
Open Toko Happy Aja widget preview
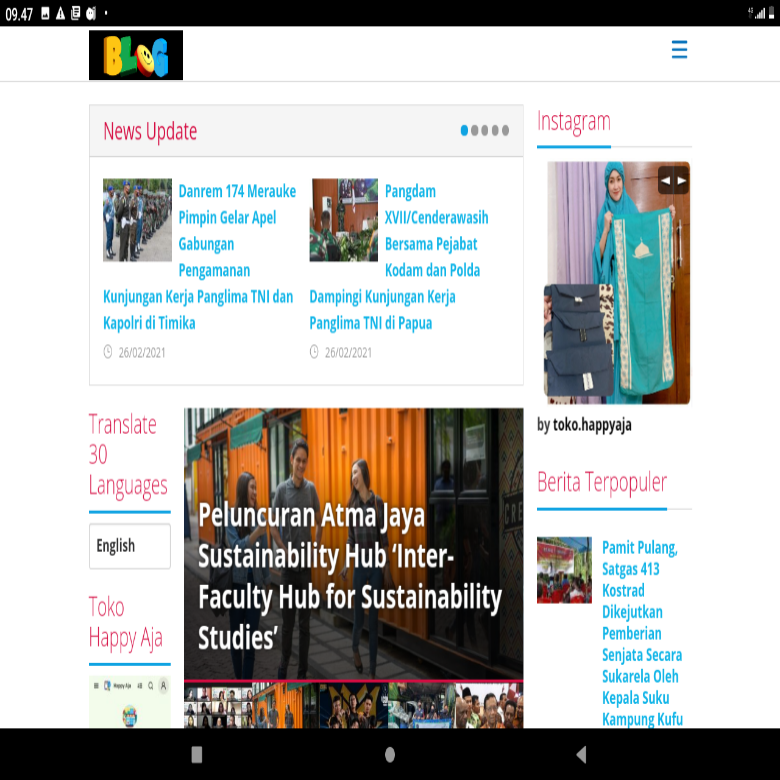point(130,702)
